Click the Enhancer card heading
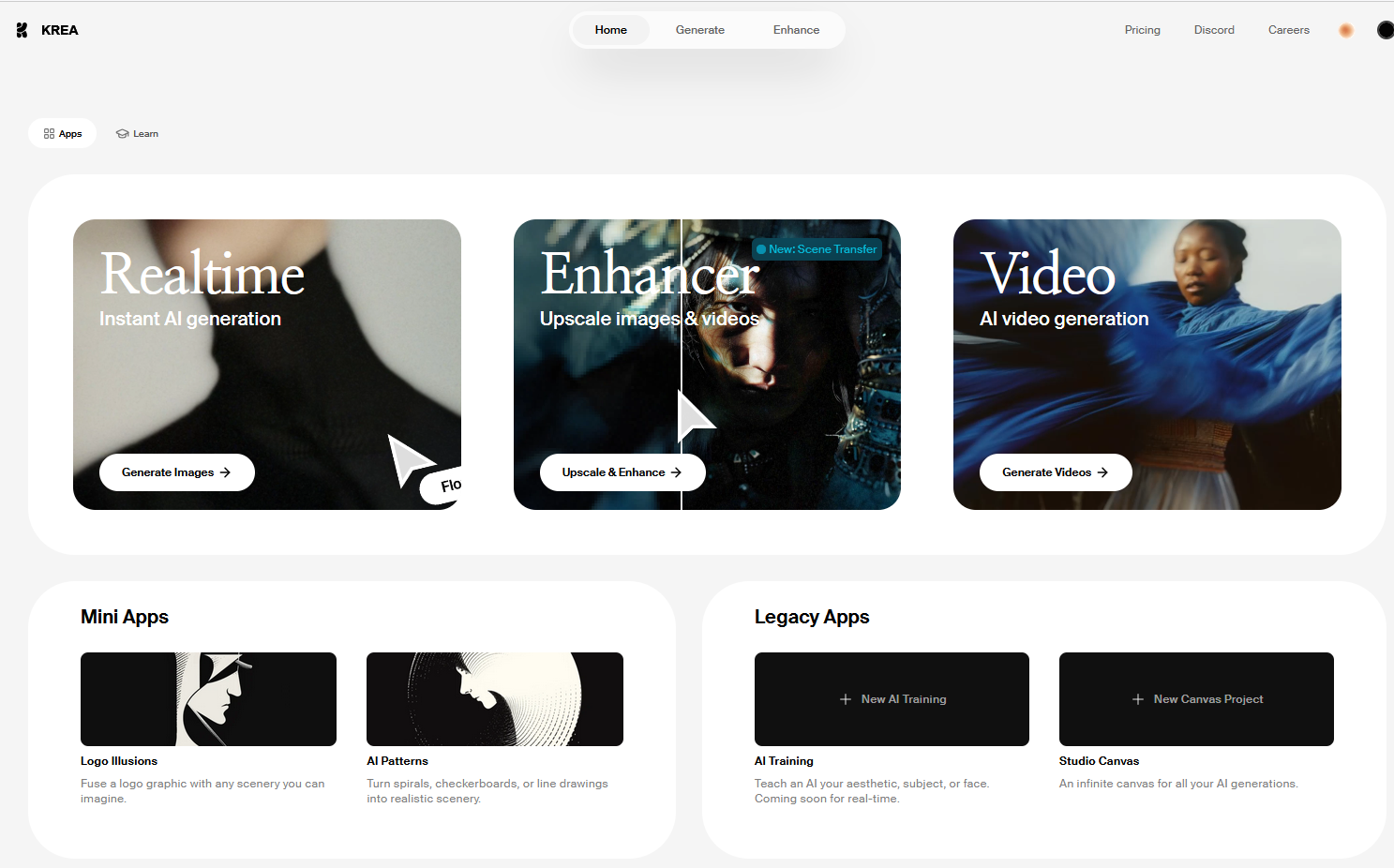This screenshot has height=868, width=1394. (650, 274)
